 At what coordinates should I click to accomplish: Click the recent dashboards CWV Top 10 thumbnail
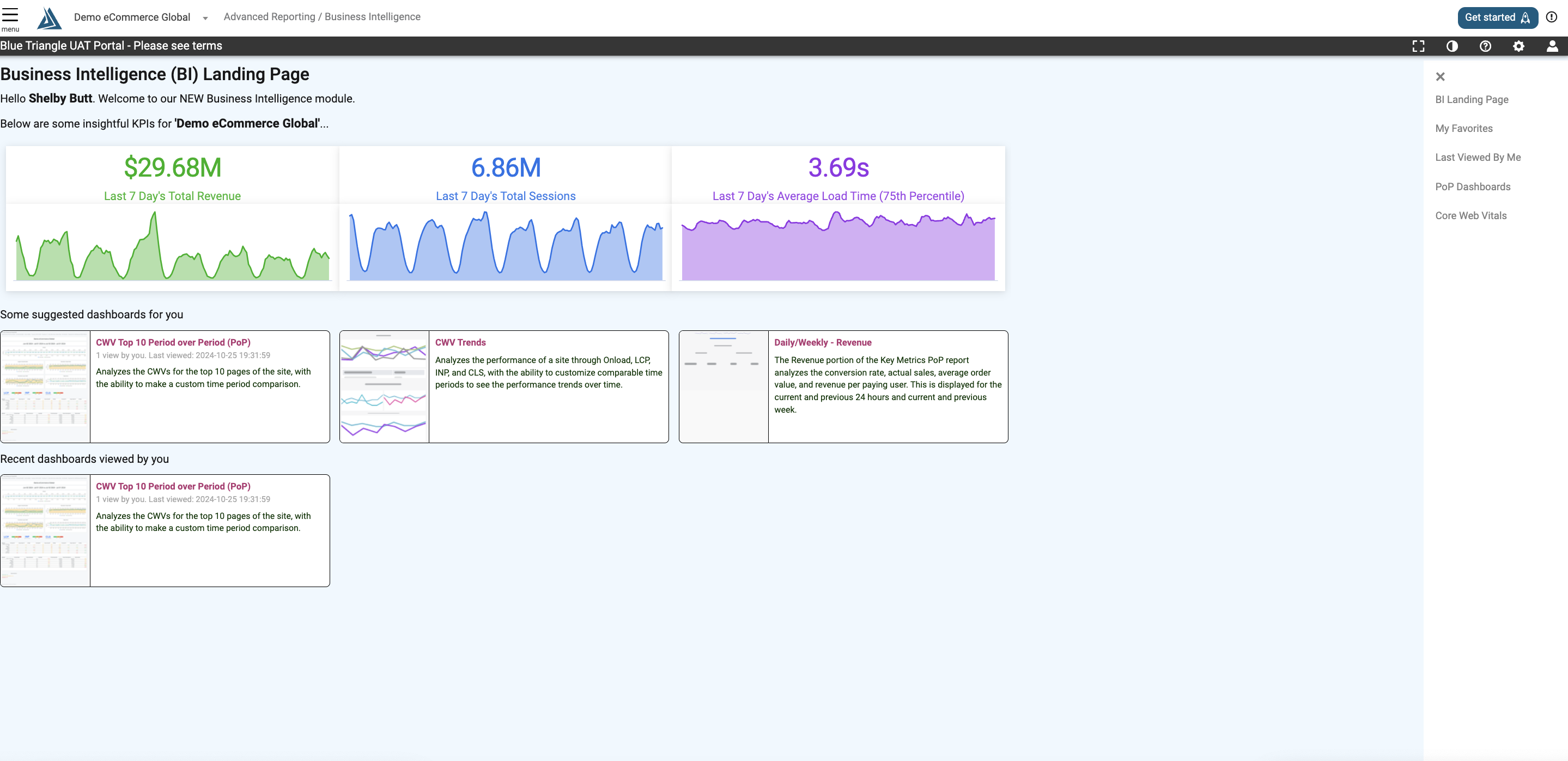[x=45, y=531]
